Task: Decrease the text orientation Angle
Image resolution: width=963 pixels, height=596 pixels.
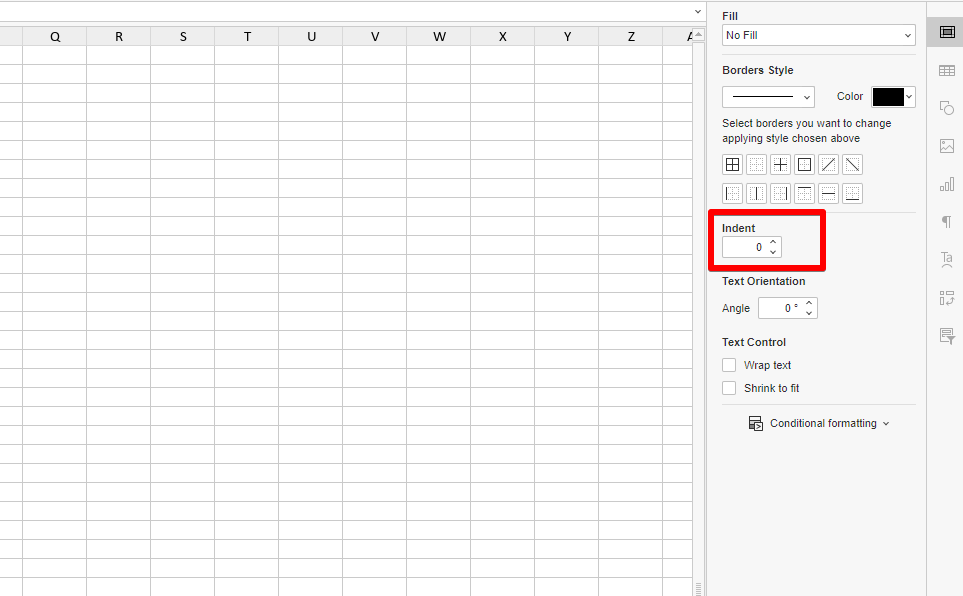Action: pyautogui.click(x=809, y=313)
